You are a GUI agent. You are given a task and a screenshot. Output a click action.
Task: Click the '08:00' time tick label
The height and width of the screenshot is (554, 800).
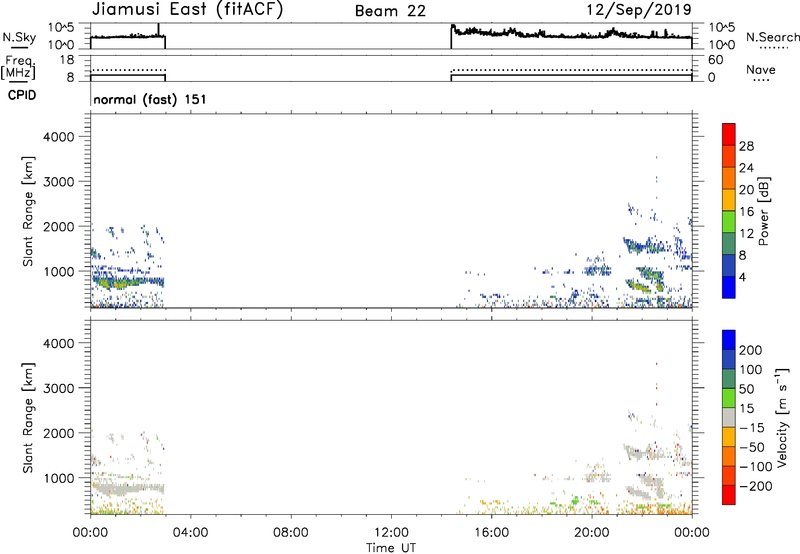point(291,533)
